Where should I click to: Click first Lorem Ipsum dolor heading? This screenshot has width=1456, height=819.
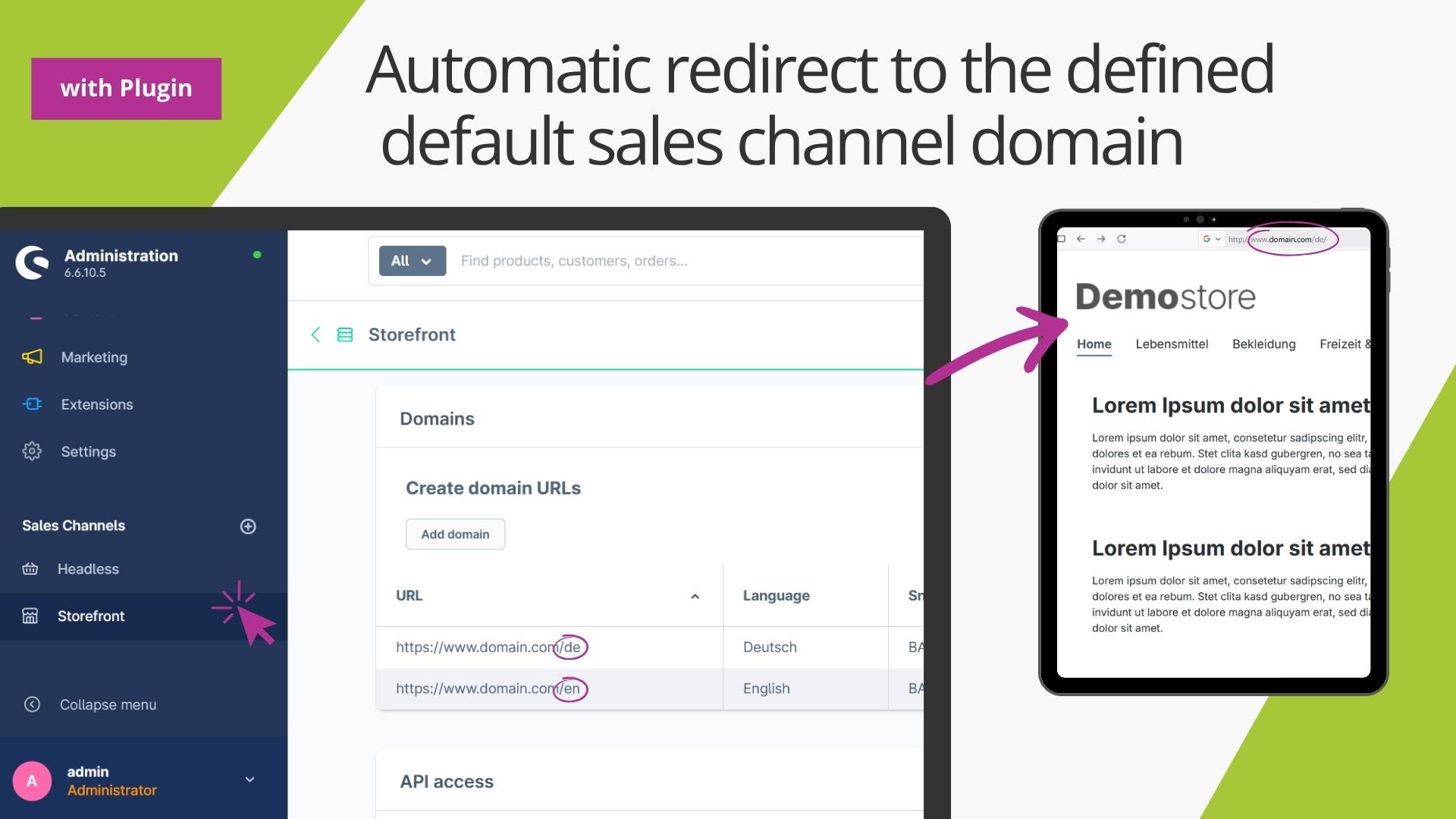(x=1230, y=405)
